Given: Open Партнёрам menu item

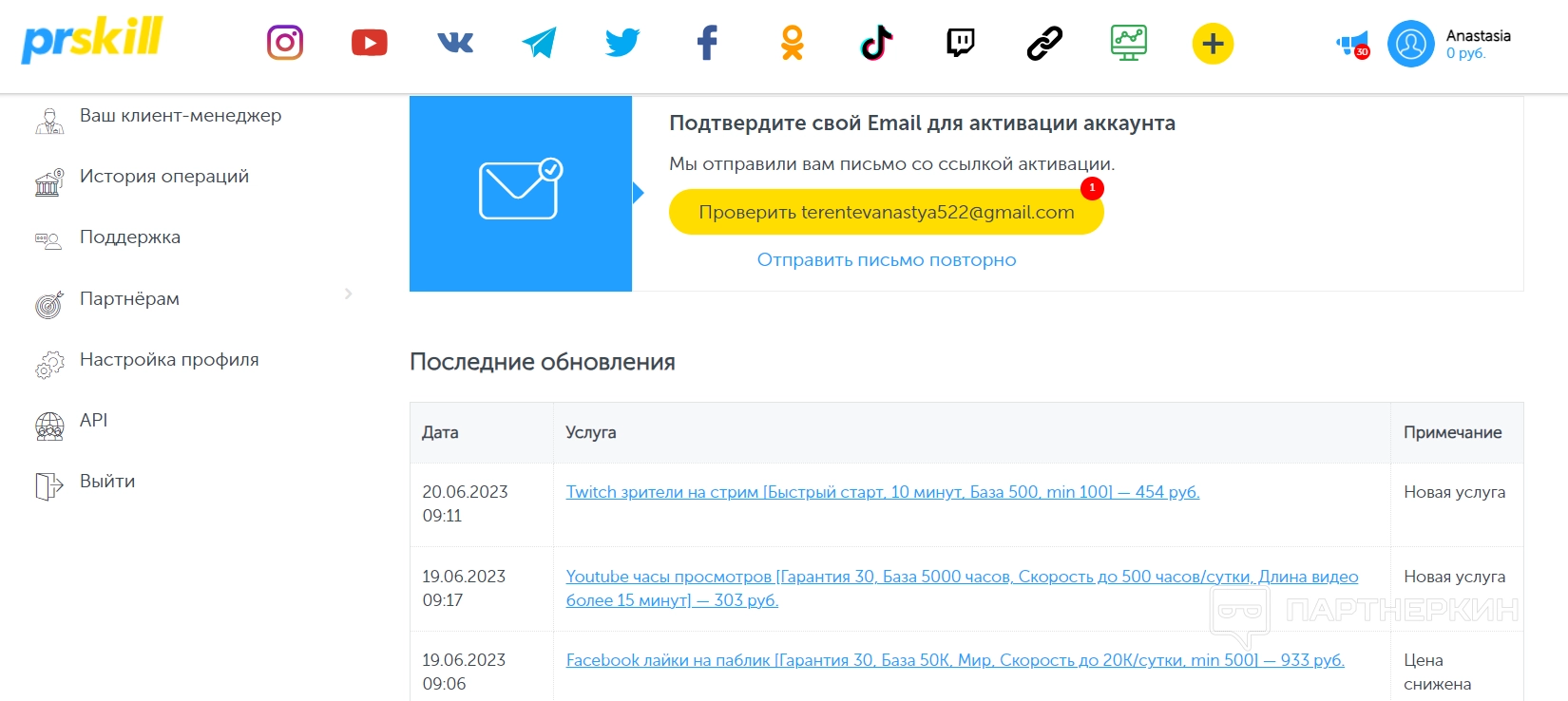Looking at the screenshot, I should 129,298.
